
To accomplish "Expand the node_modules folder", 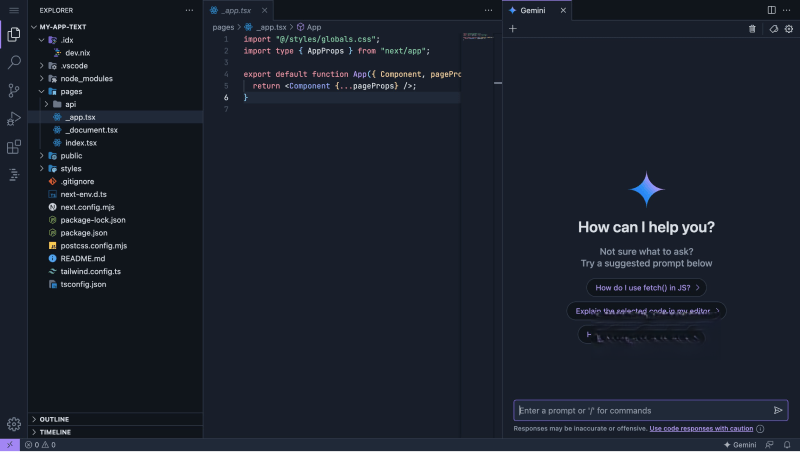I will tap(86, 78).
